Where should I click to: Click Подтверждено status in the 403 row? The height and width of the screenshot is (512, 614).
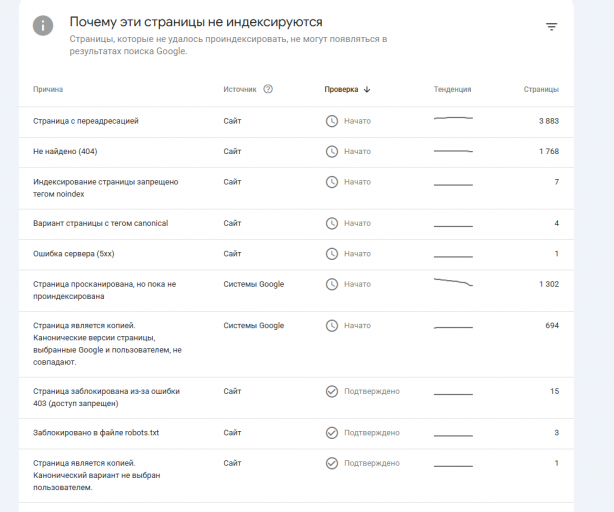372,391
